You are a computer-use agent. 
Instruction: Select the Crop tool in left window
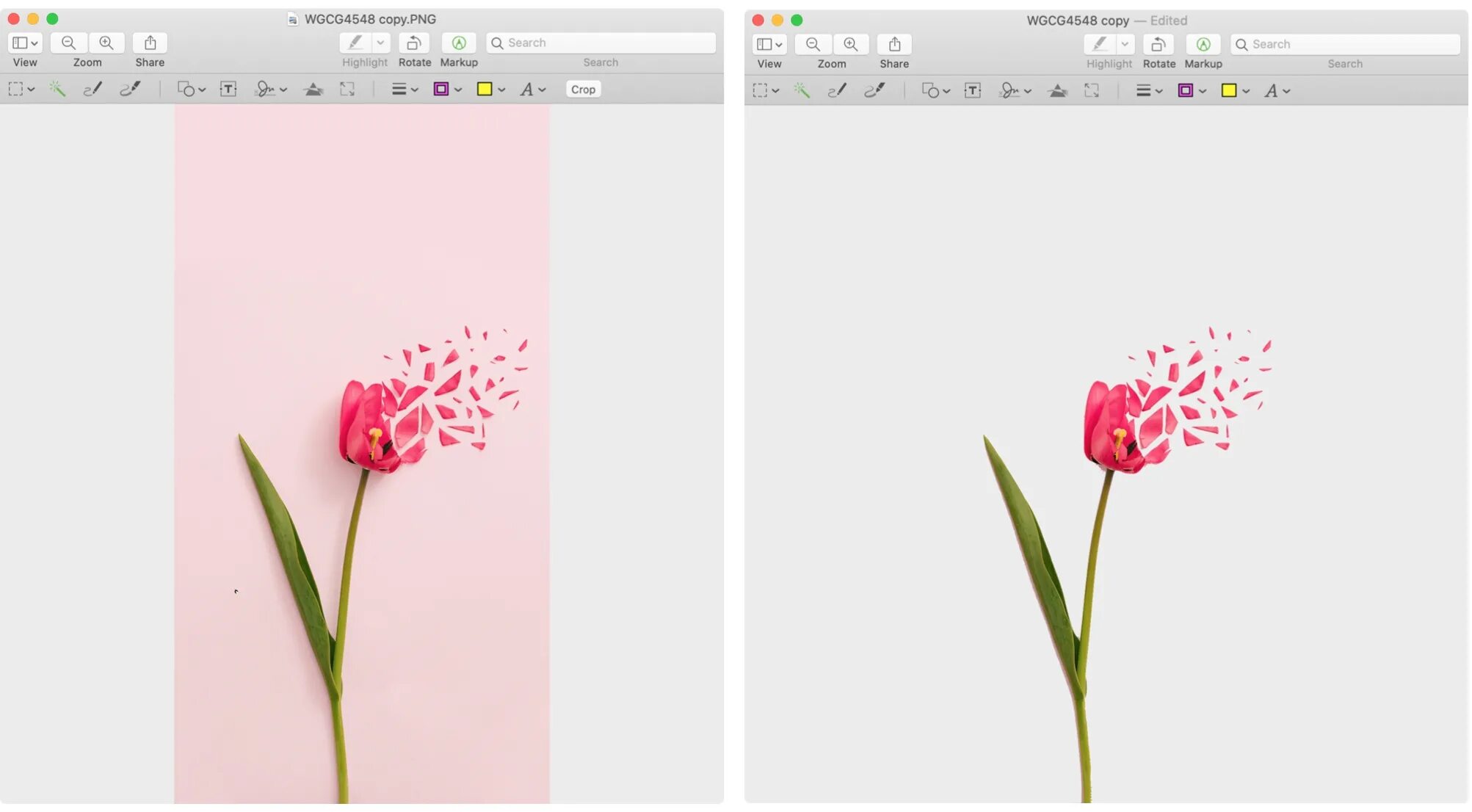(x=583, y=90)
